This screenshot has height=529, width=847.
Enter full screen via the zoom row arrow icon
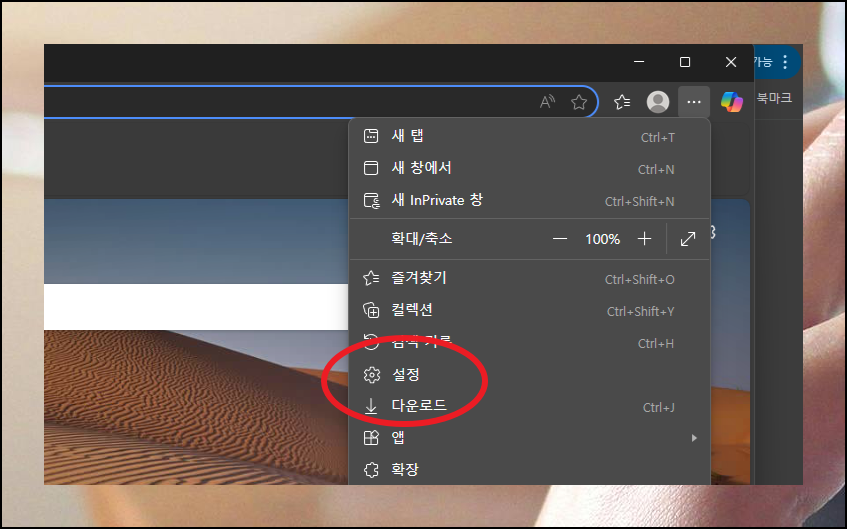[687, 239]
